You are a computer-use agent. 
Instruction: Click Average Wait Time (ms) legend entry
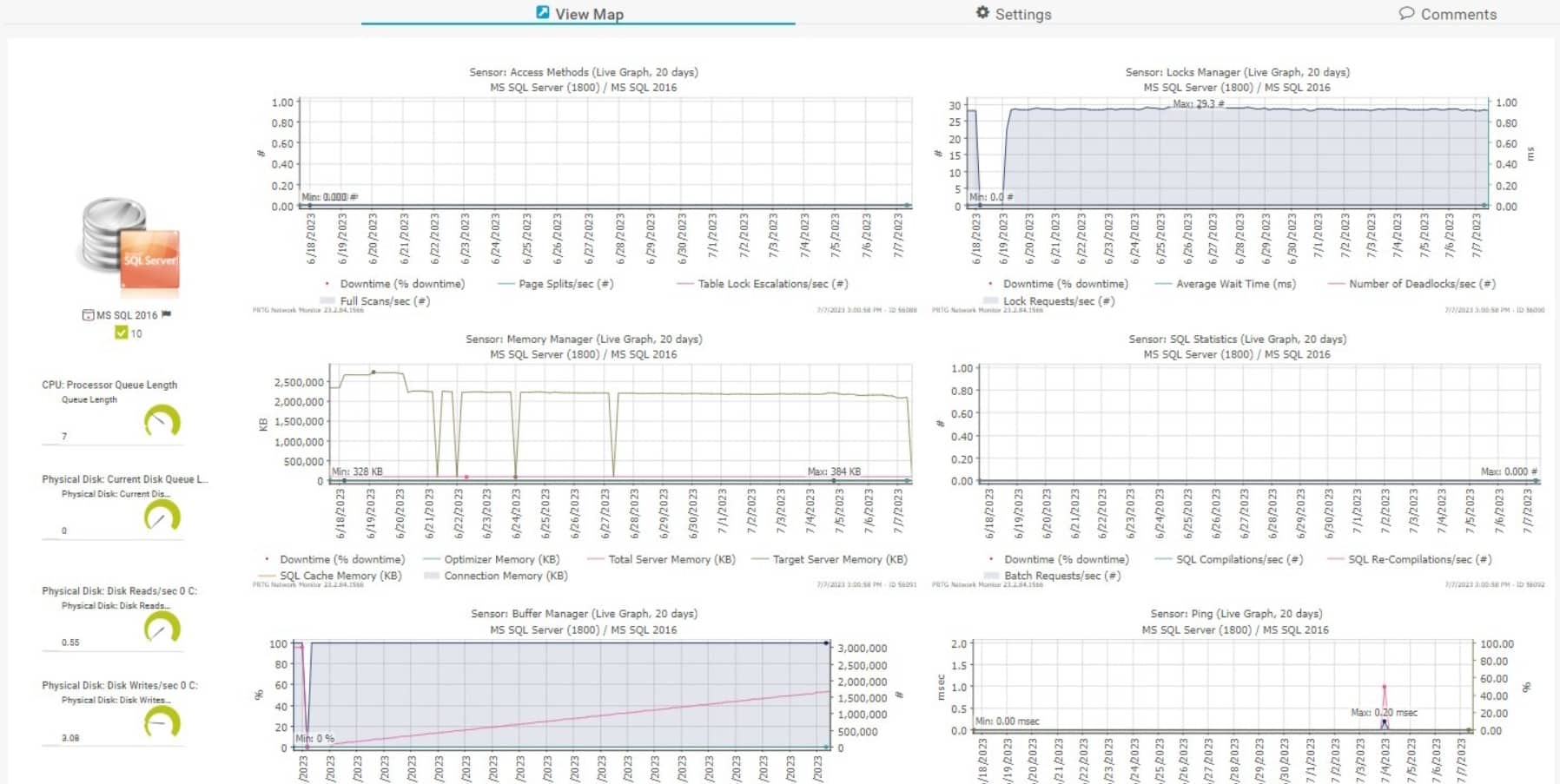pyautogui.click(x=1226, y=284)
